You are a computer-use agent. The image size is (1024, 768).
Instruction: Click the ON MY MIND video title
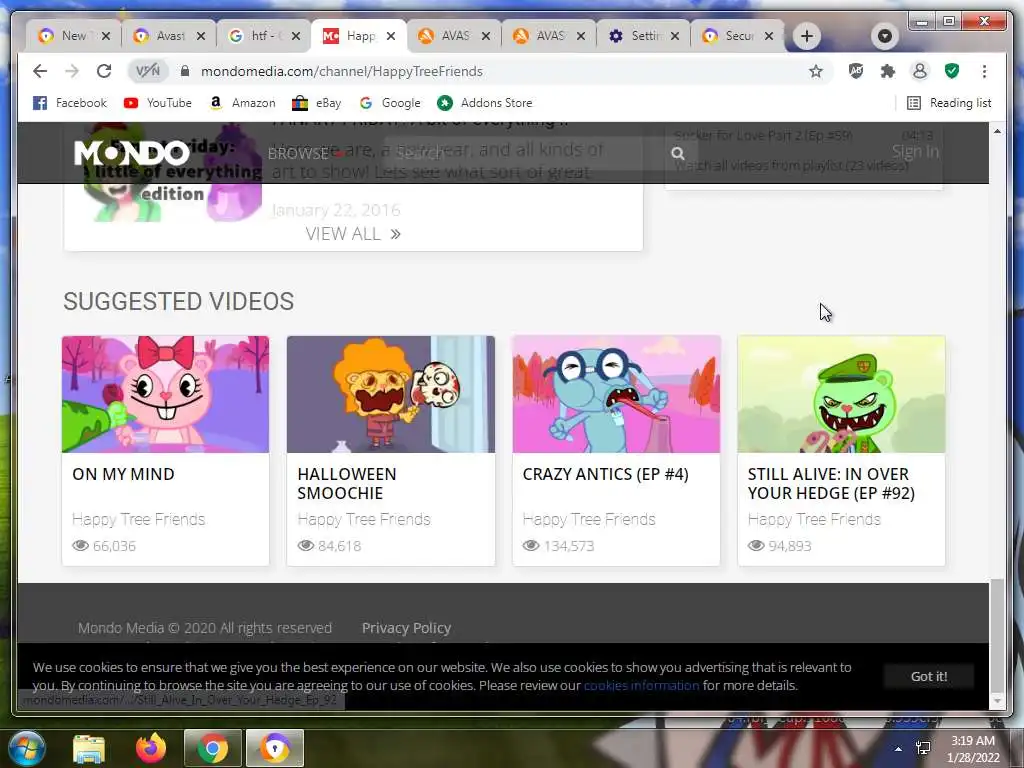coord(123,474)
